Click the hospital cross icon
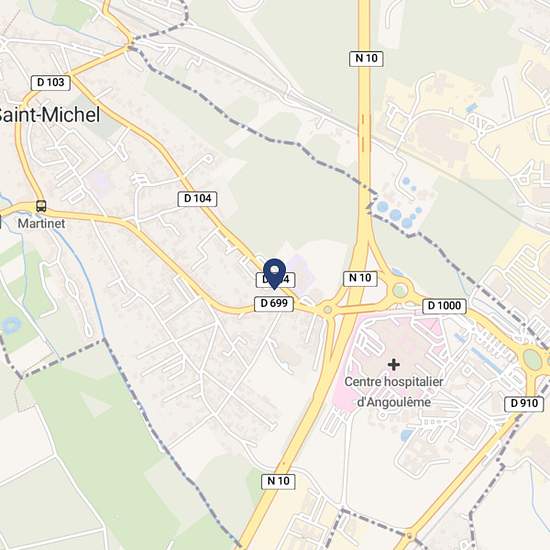The image size is (550, 550). tap(394, 365)
